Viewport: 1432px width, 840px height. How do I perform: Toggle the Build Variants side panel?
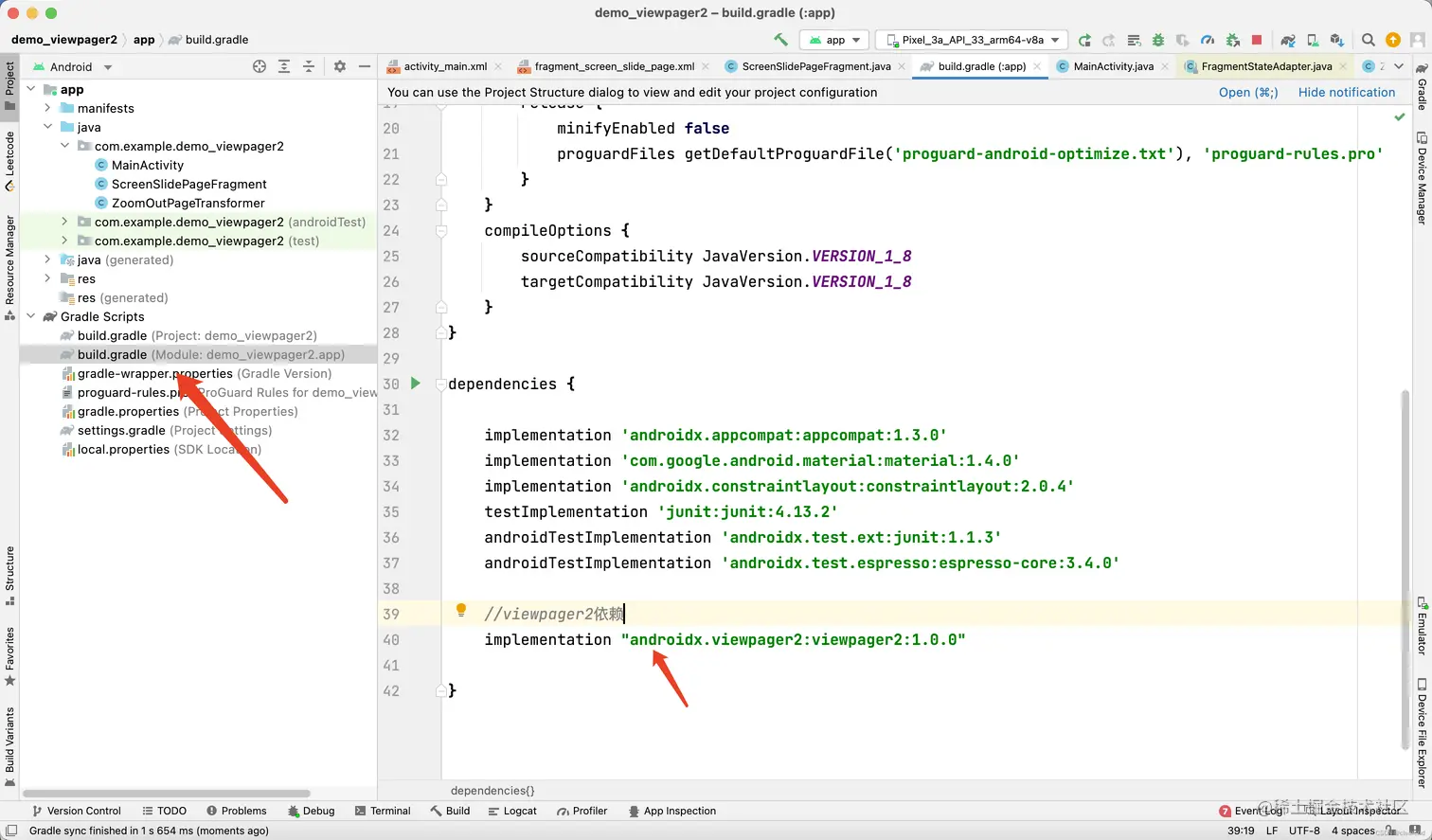click(x=9, y=747)
